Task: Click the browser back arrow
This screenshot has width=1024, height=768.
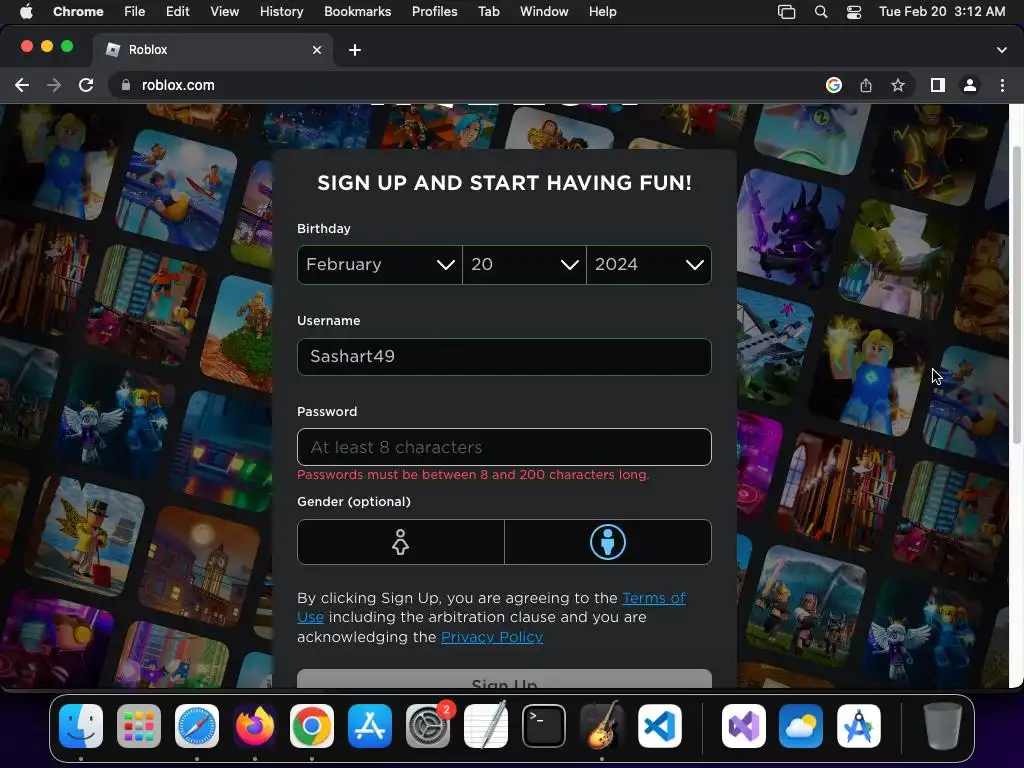Action: coord(22,85)
